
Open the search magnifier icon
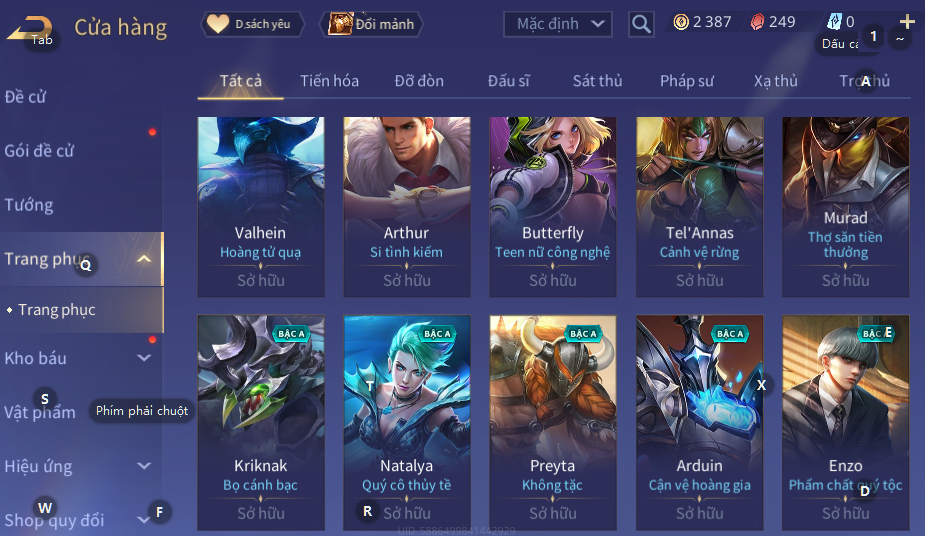click(641, 24)
